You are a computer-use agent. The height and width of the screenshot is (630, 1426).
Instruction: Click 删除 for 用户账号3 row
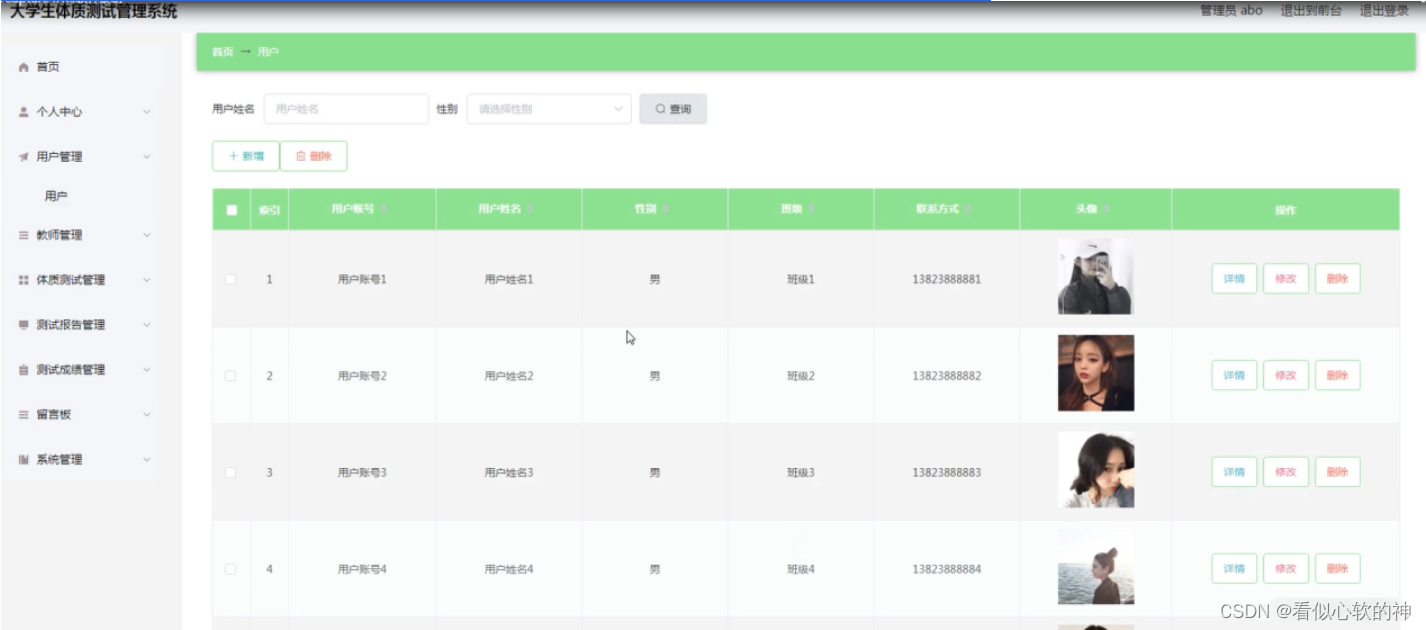tap(1338, 472)
